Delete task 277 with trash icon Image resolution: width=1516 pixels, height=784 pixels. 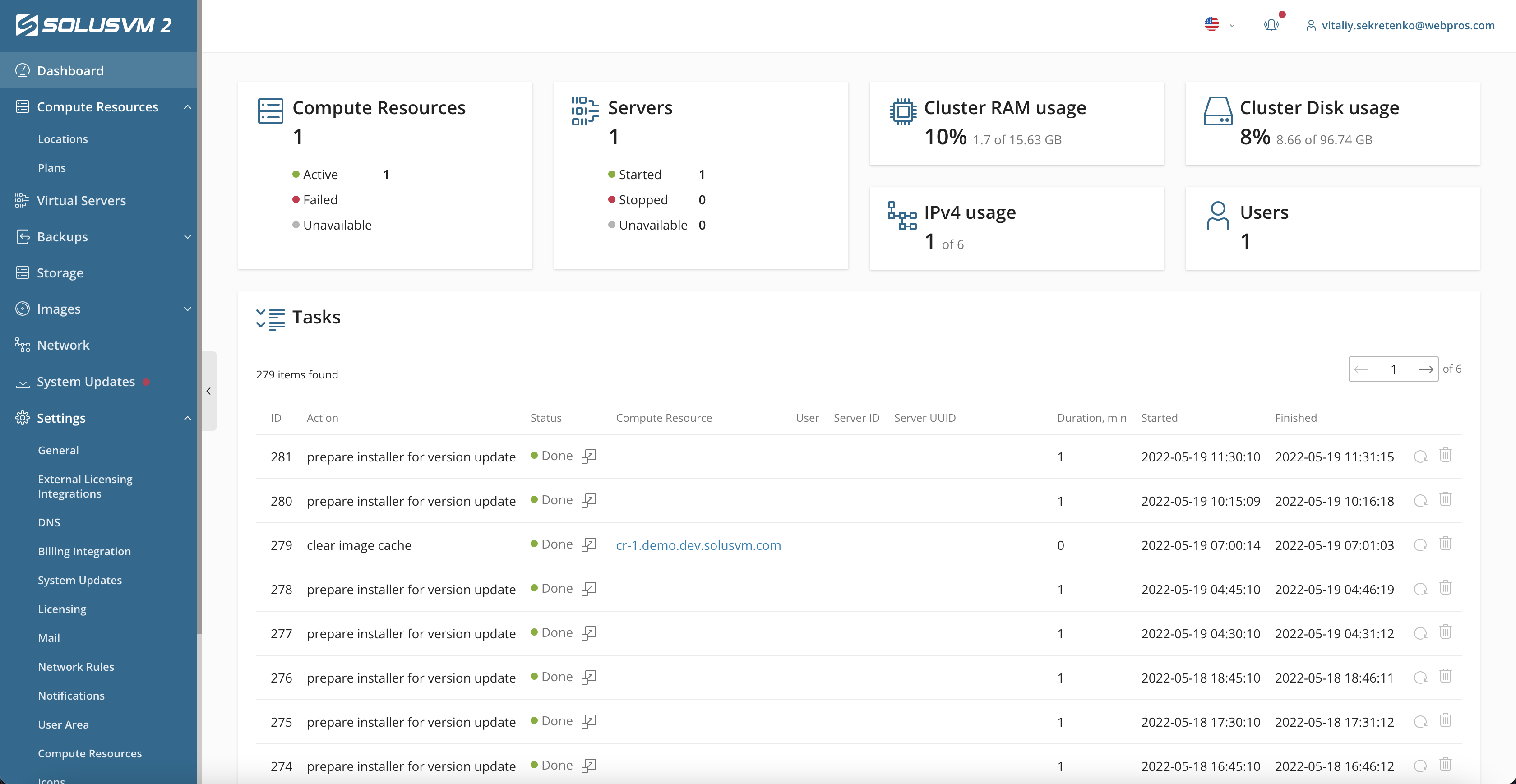pos(1445,632)
